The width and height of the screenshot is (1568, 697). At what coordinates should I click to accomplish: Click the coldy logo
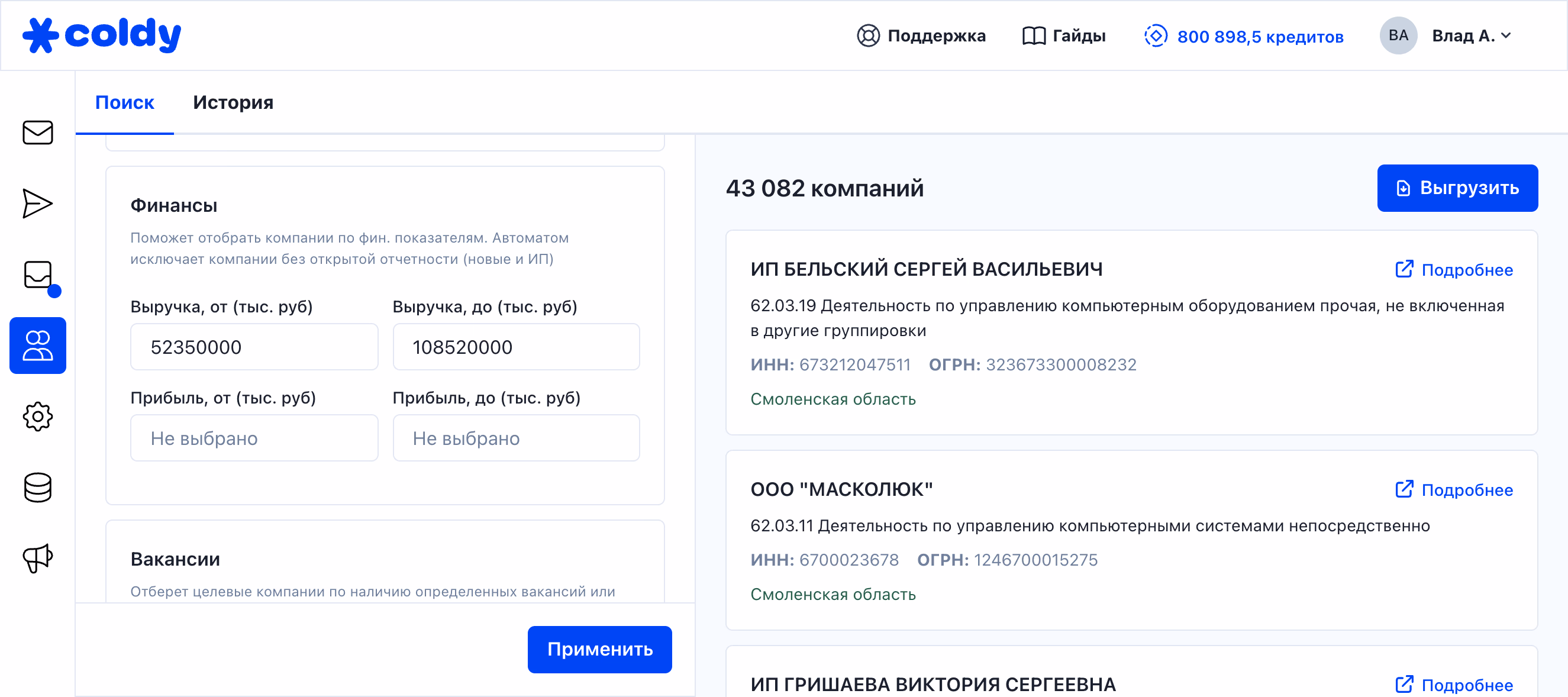point(102,36)
